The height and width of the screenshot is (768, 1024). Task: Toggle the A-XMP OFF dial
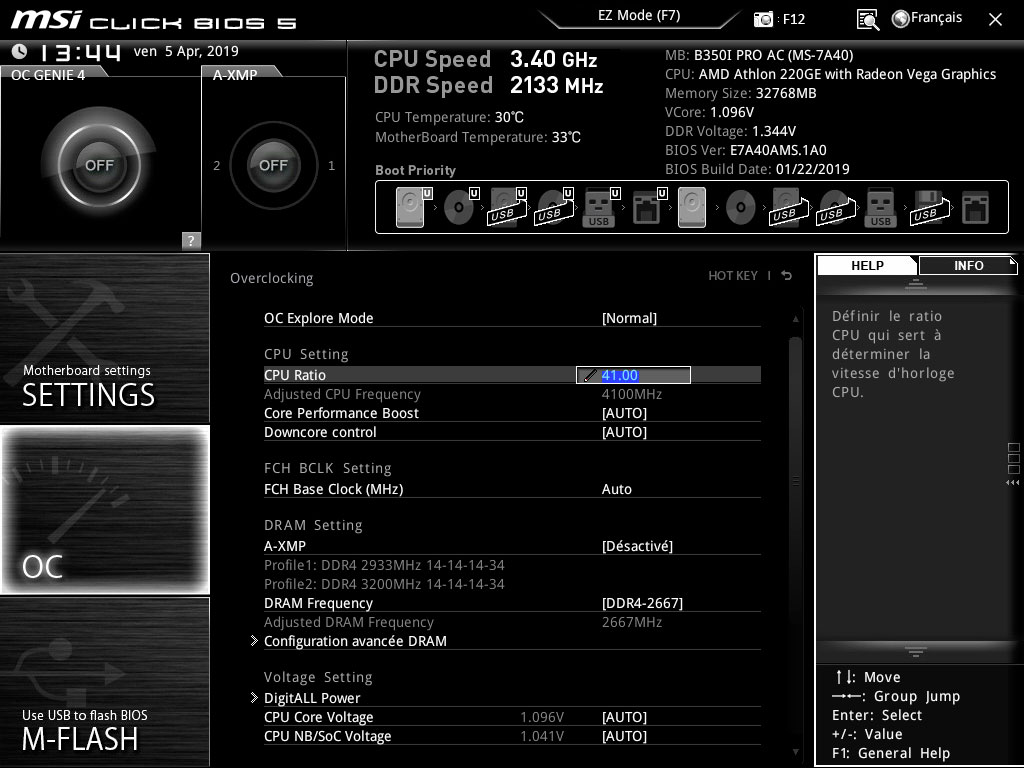click(x=273, y=164)
